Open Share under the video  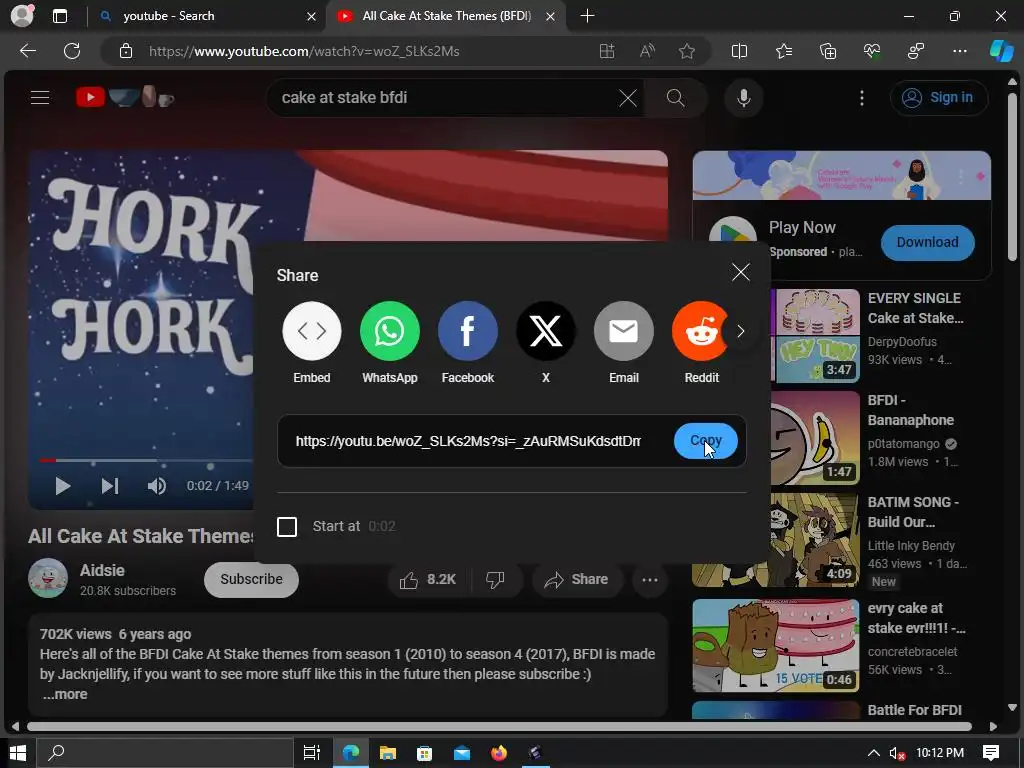tap(577, 579)
